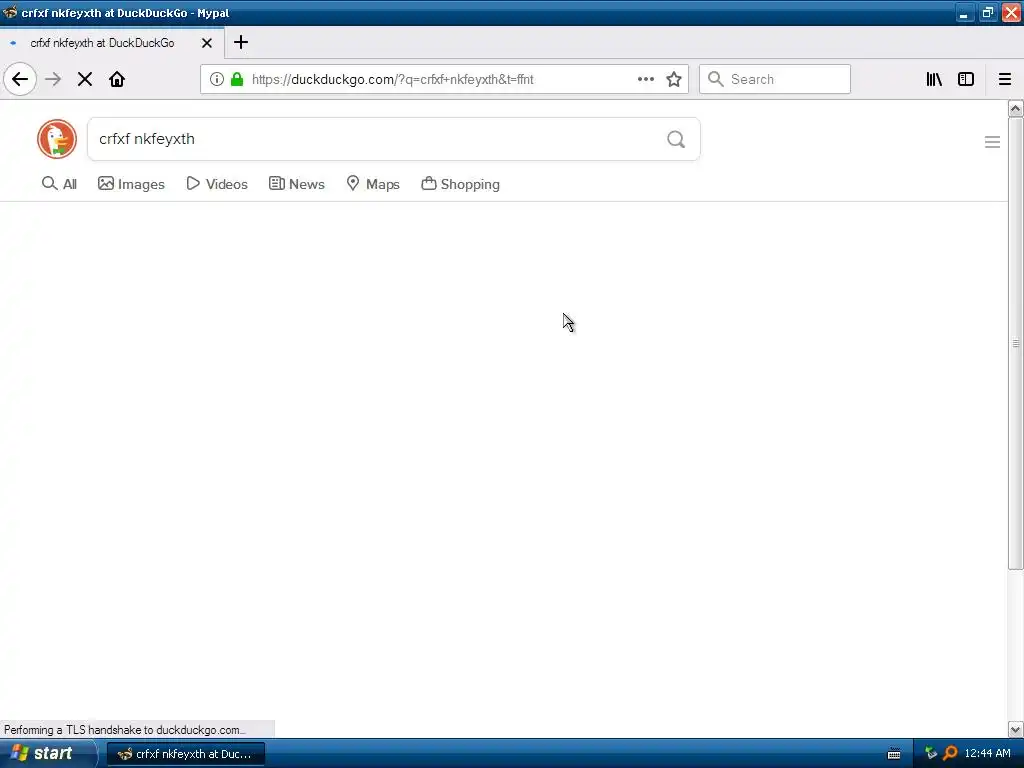
Task: Close the DuckDuckGo tab
Action: coord(207,43)
